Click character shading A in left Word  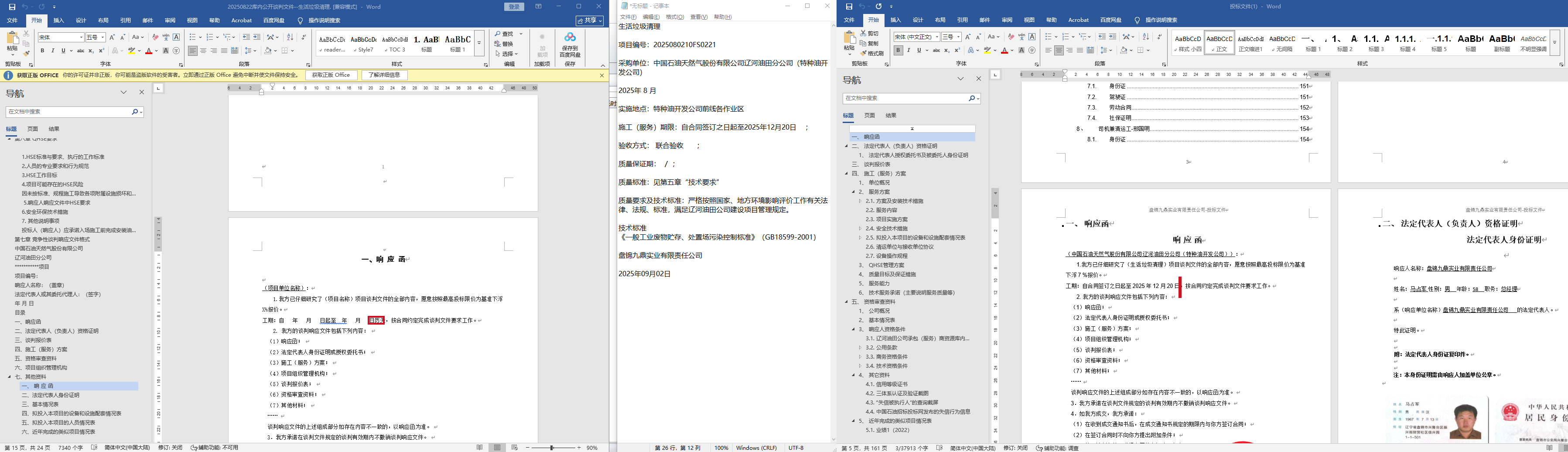tap(166, 51)
